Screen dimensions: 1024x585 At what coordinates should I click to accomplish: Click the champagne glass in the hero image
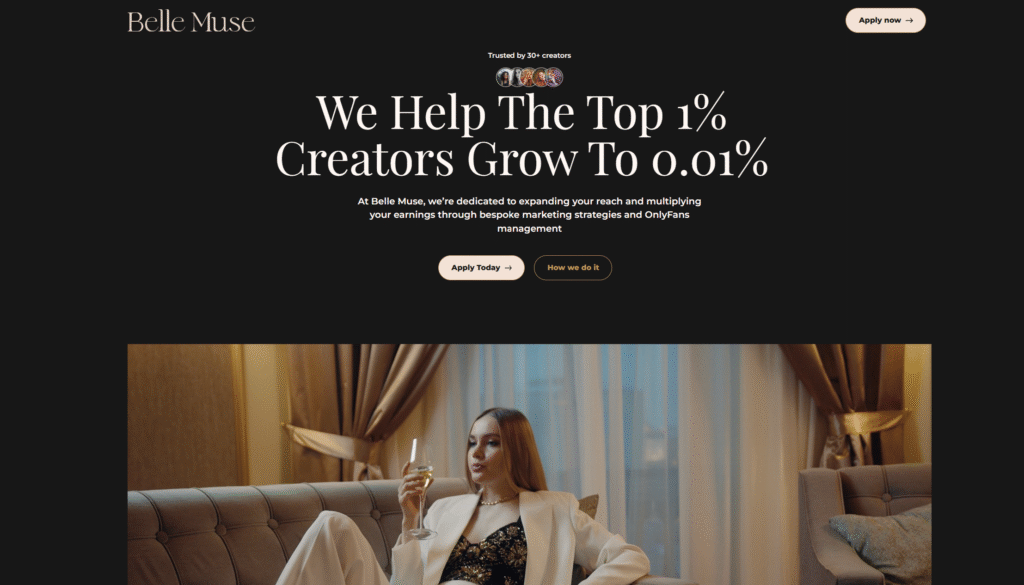click(x=421, y=486)
